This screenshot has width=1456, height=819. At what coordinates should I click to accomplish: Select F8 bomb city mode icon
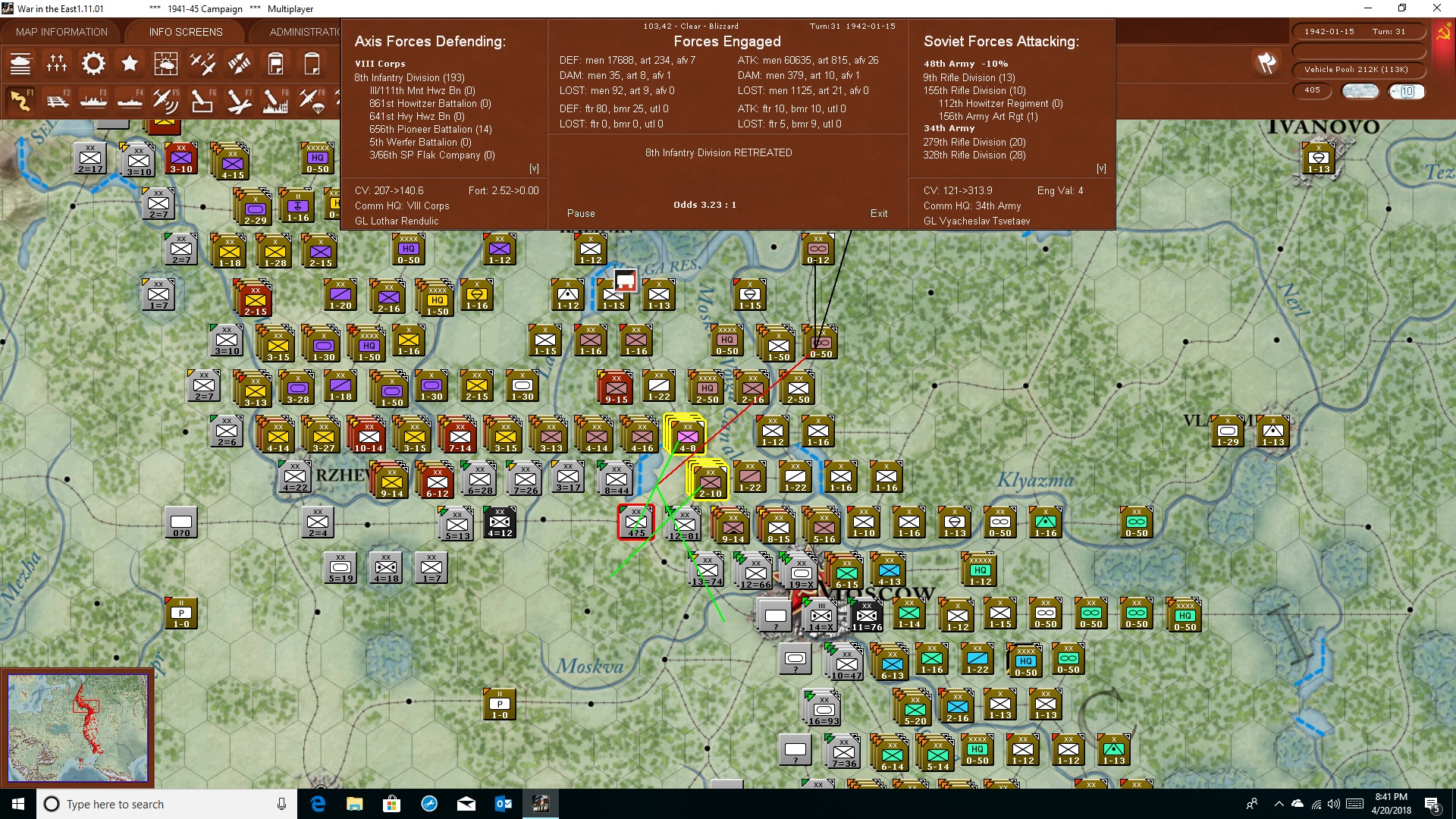(x=275, y=100)
